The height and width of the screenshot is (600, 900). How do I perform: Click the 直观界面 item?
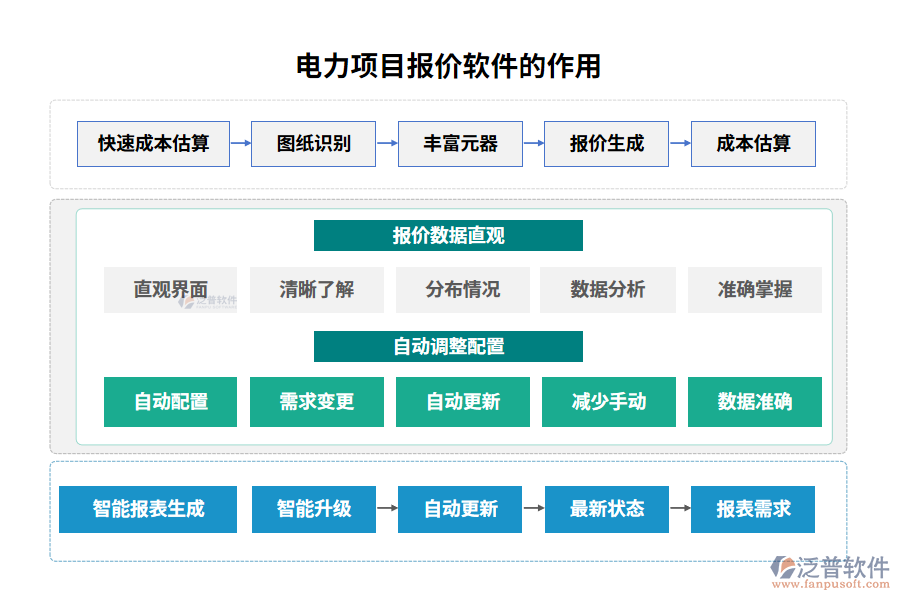[x=170, y=290]
